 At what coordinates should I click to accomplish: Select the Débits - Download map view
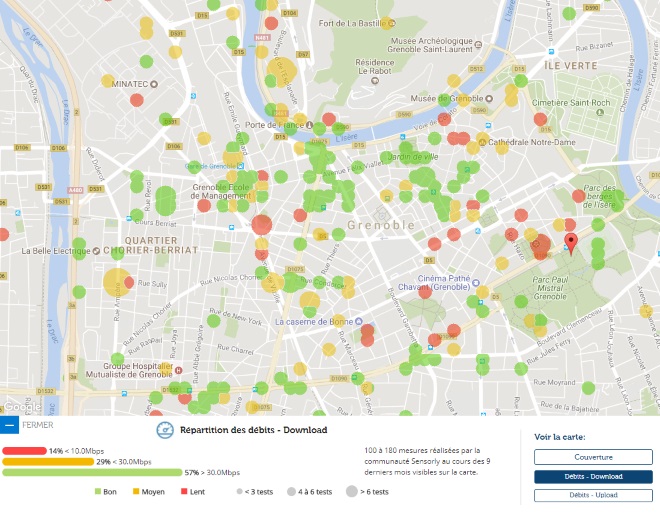[593, 476]
